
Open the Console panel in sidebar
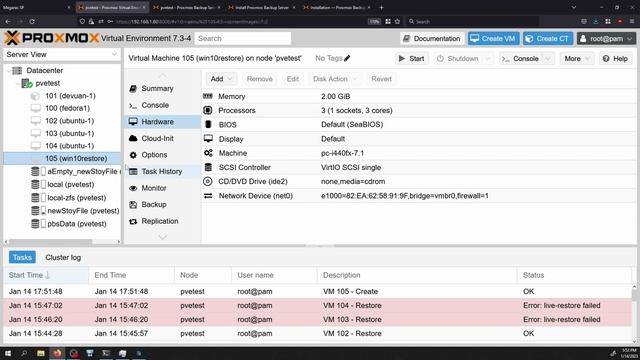point(155,105)
